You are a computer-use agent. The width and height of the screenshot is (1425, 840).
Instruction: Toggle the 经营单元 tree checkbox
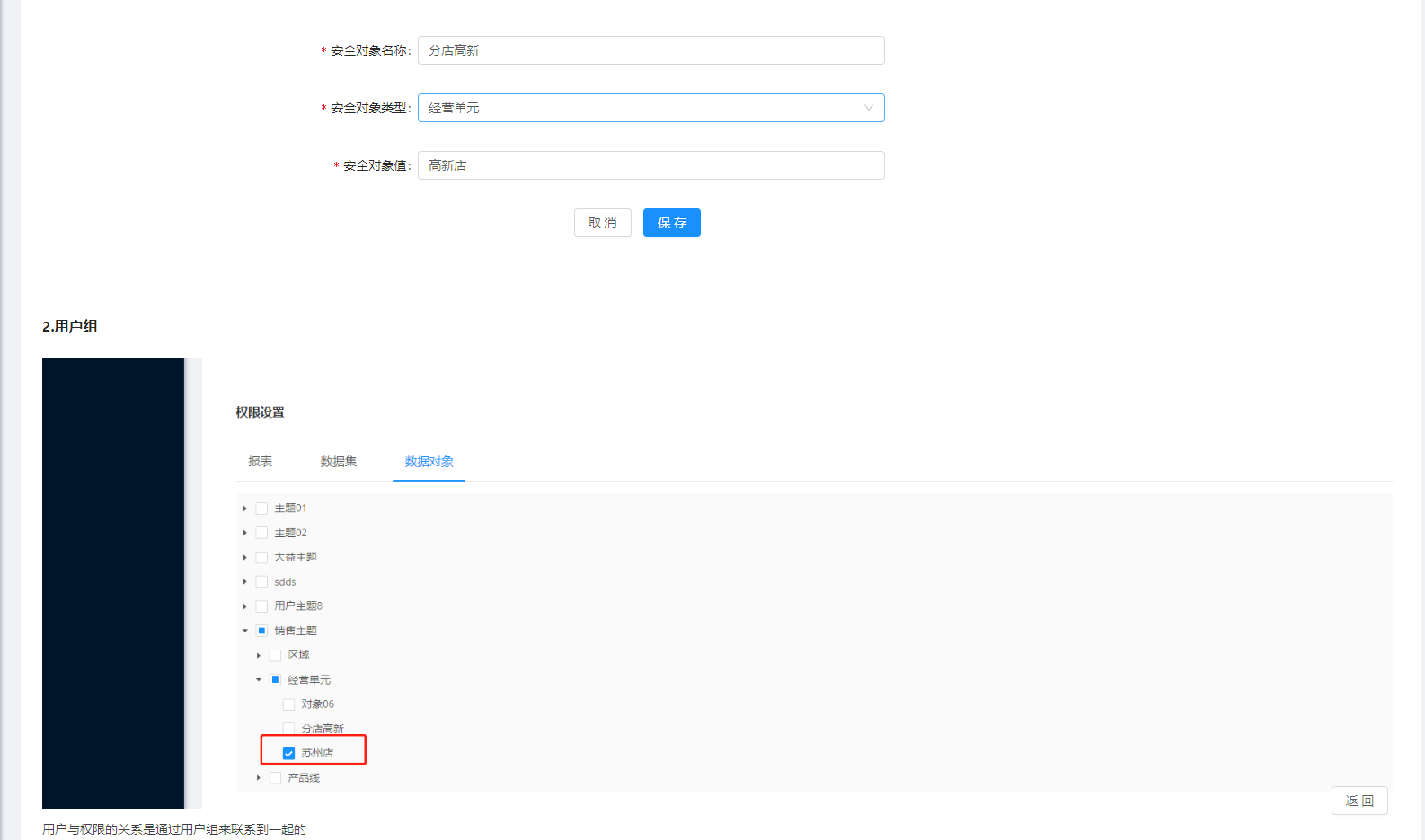[275, 680]
